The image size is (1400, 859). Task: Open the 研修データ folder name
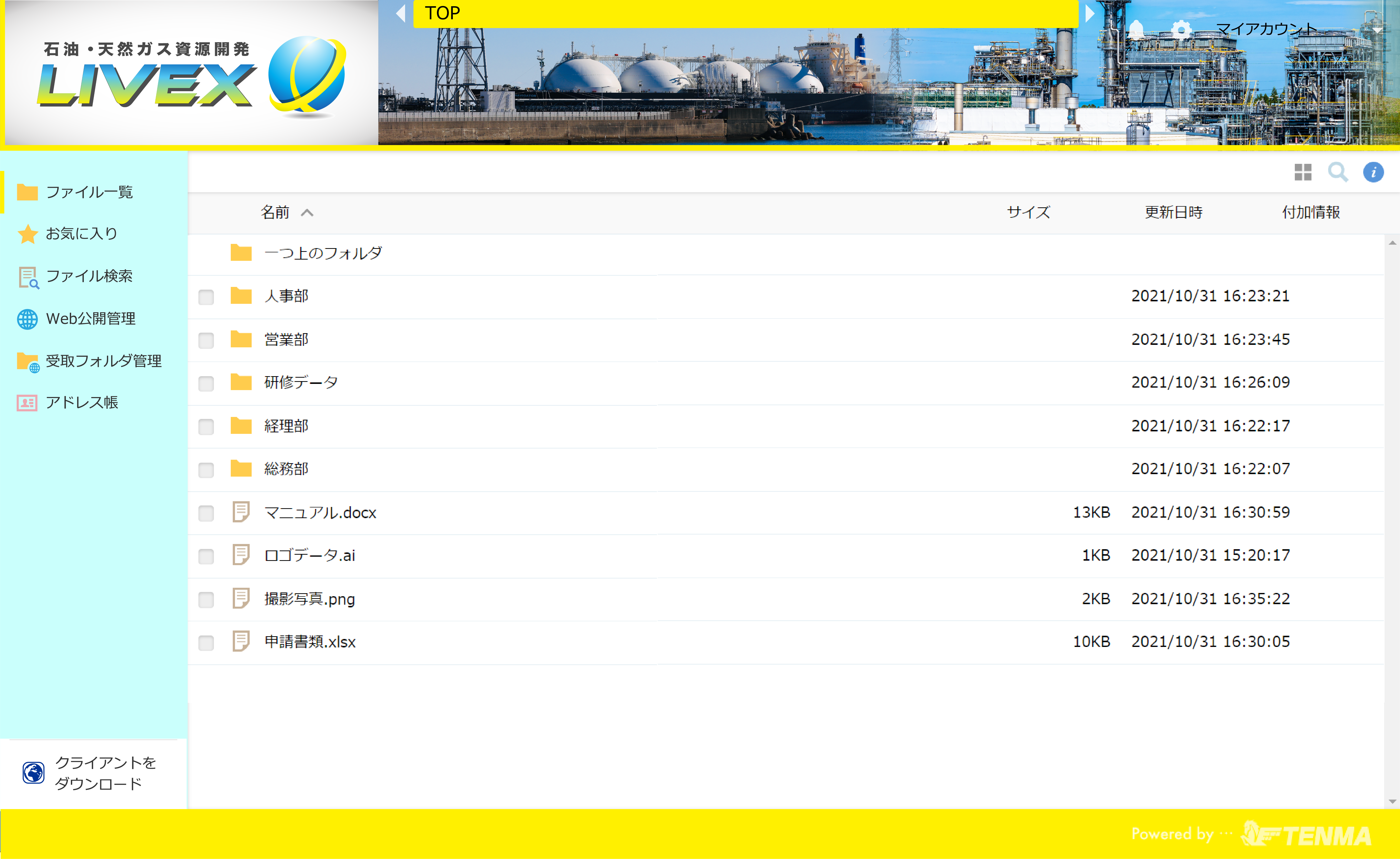(301, 382)
